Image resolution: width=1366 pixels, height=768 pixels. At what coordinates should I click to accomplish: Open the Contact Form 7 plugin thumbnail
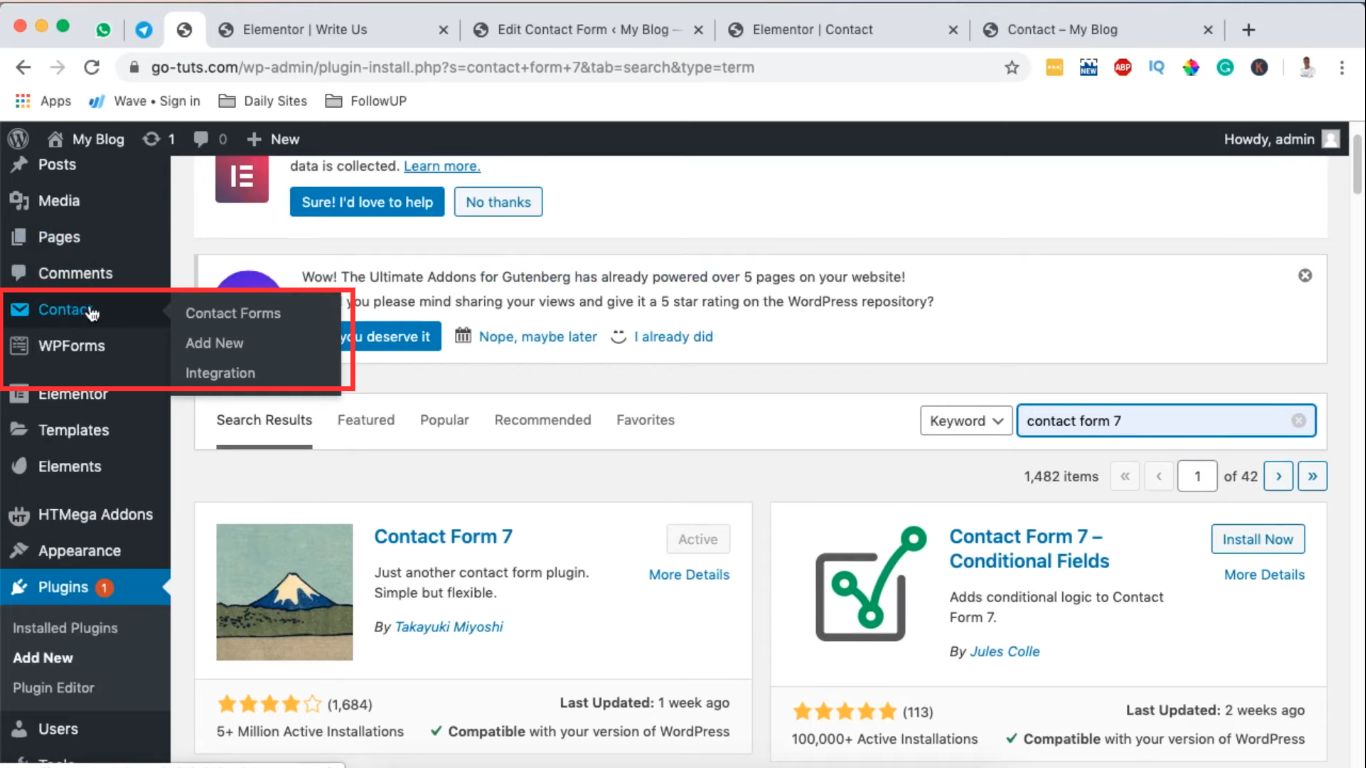tap(285, 592)
